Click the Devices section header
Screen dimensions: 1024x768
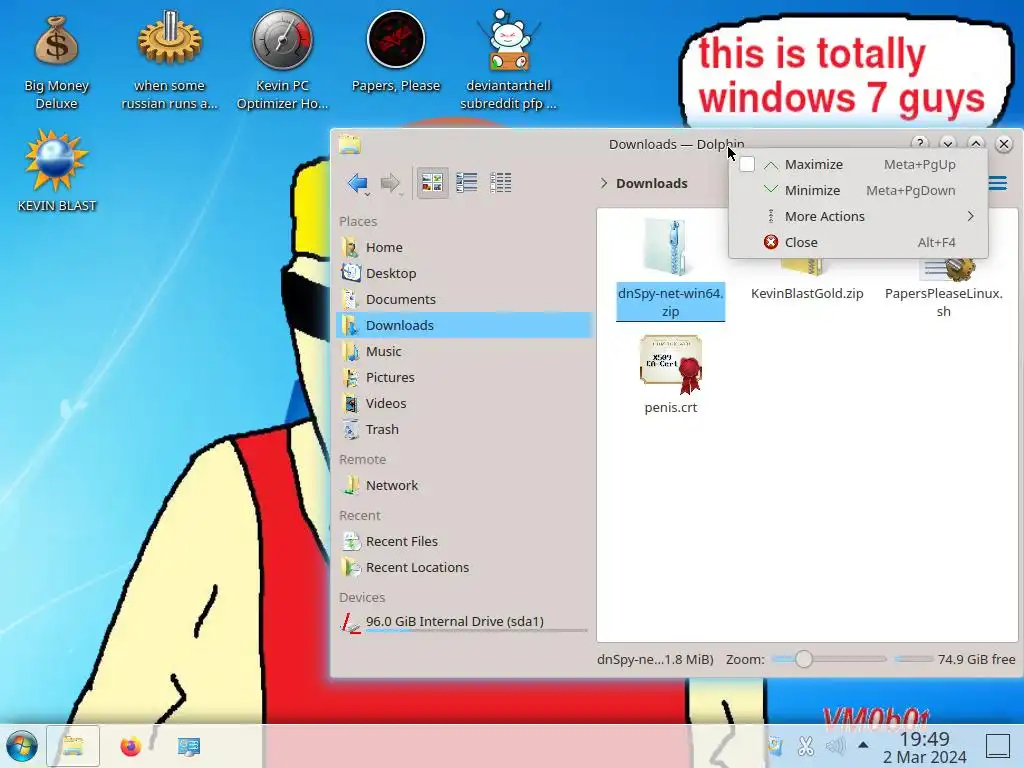362,598
